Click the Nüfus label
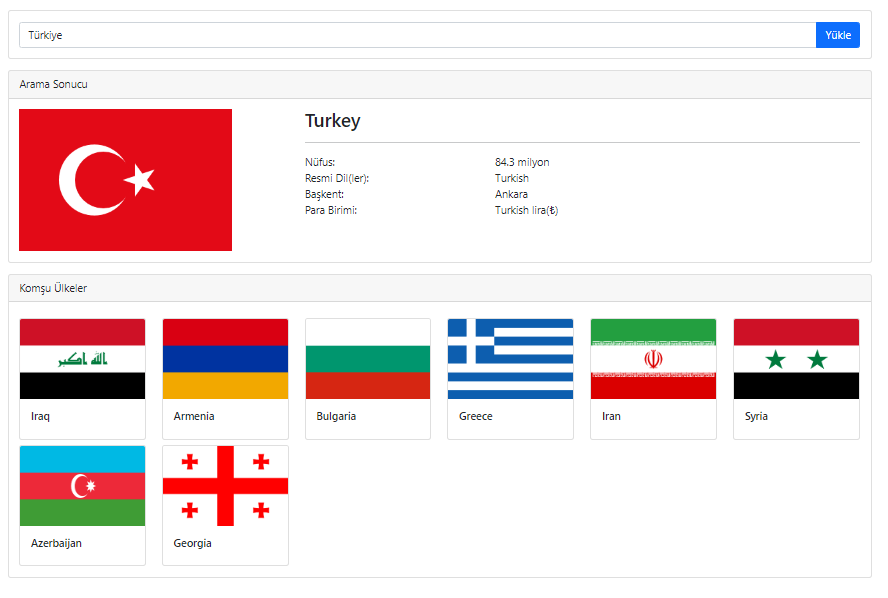888x598 pixels. pyautogui.click(x=320, y=163)
